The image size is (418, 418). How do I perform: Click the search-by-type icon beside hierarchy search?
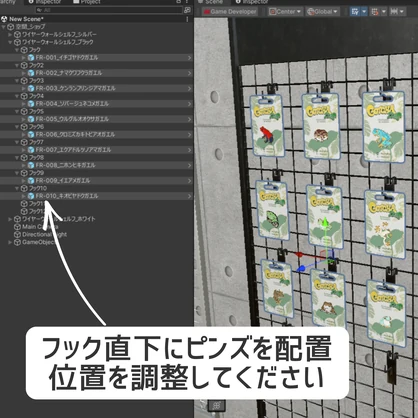[x=187, y=10]
